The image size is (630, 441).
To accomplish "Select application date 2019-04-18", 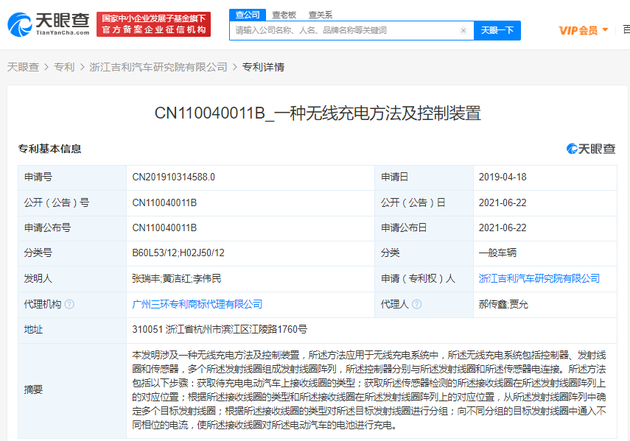I will [502, 177].
